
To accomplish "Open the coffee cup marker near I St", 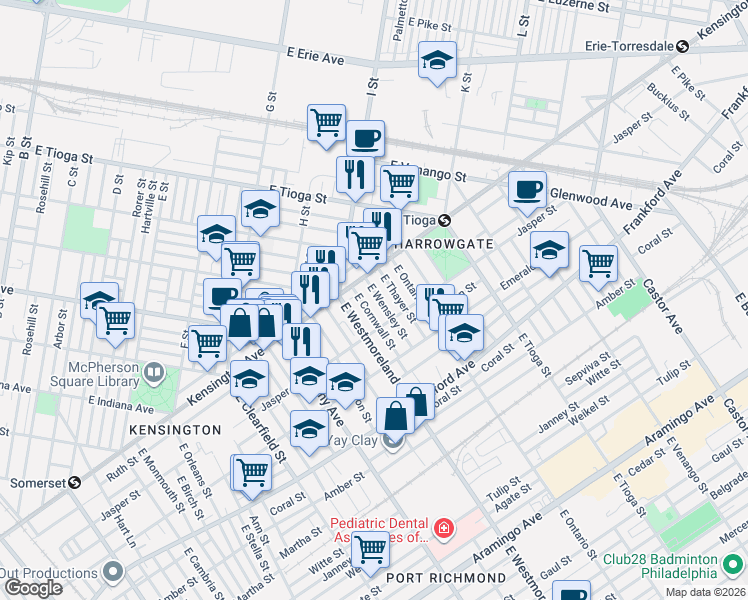I will [x=365, y=138].
